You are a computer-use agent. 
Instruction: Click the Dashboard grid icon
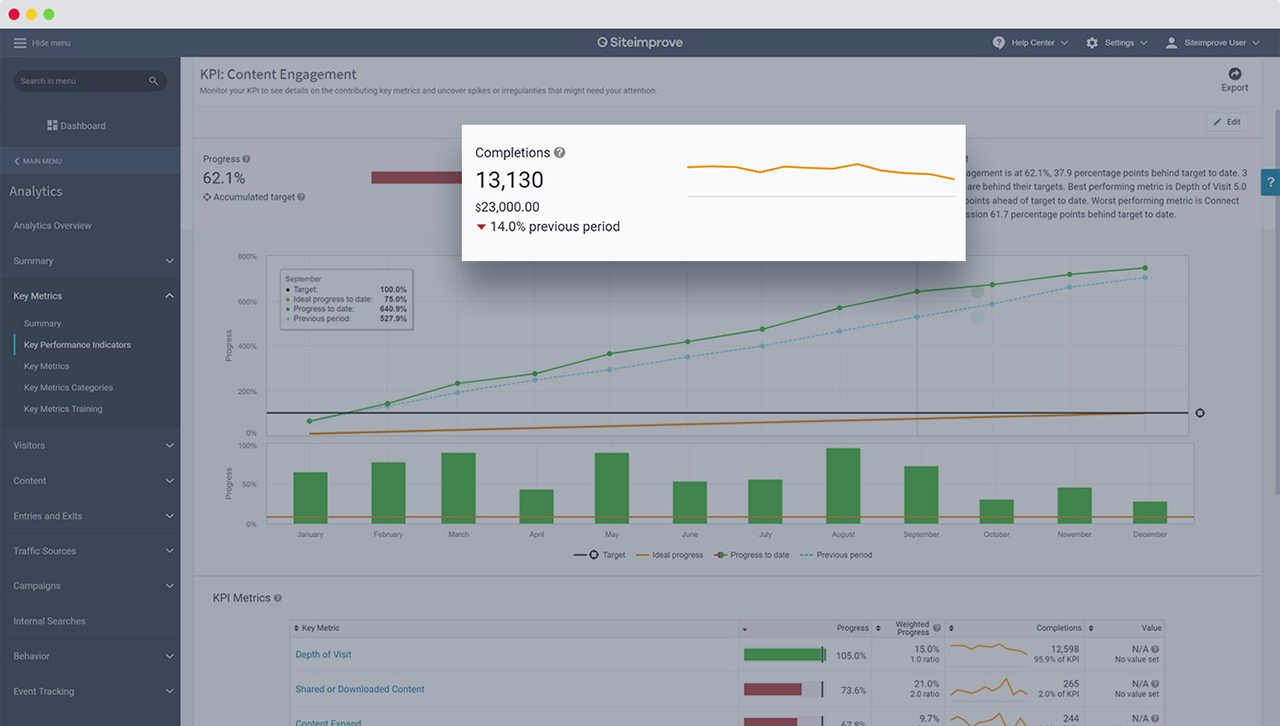[x=52, y=126]
